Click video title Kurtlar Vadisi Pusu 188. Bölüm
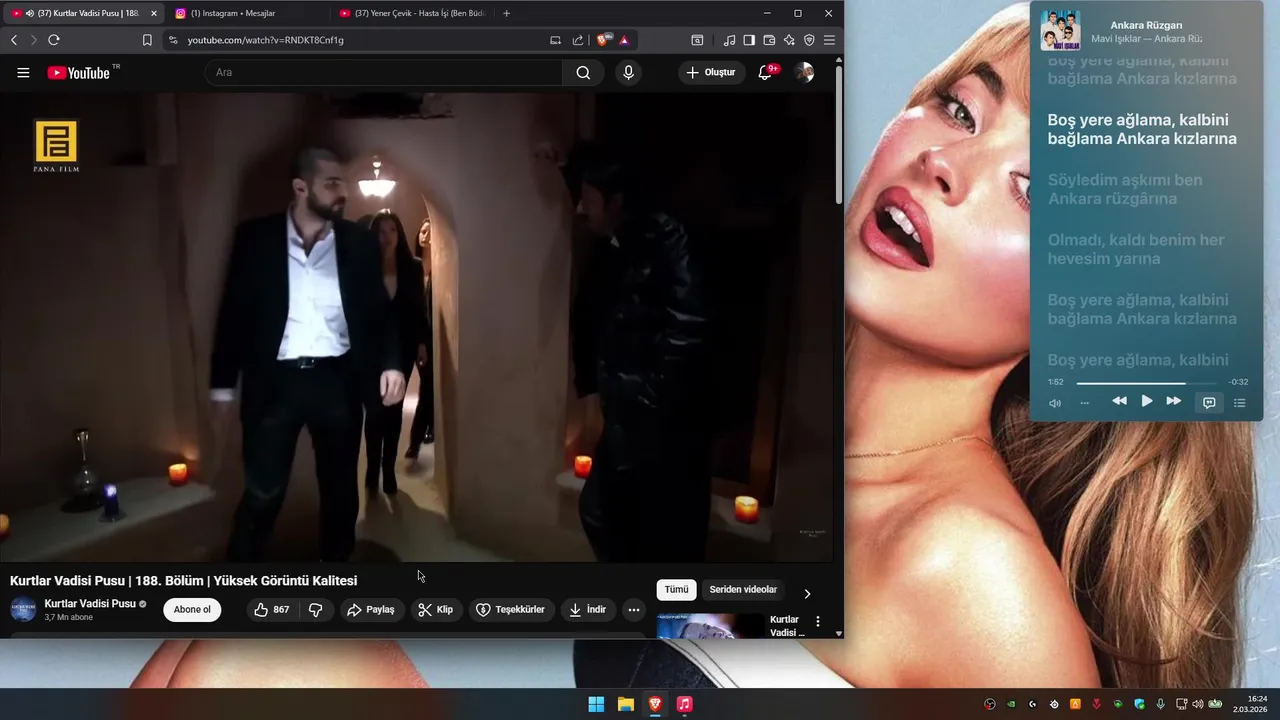1280x720 pixels. 184,581
